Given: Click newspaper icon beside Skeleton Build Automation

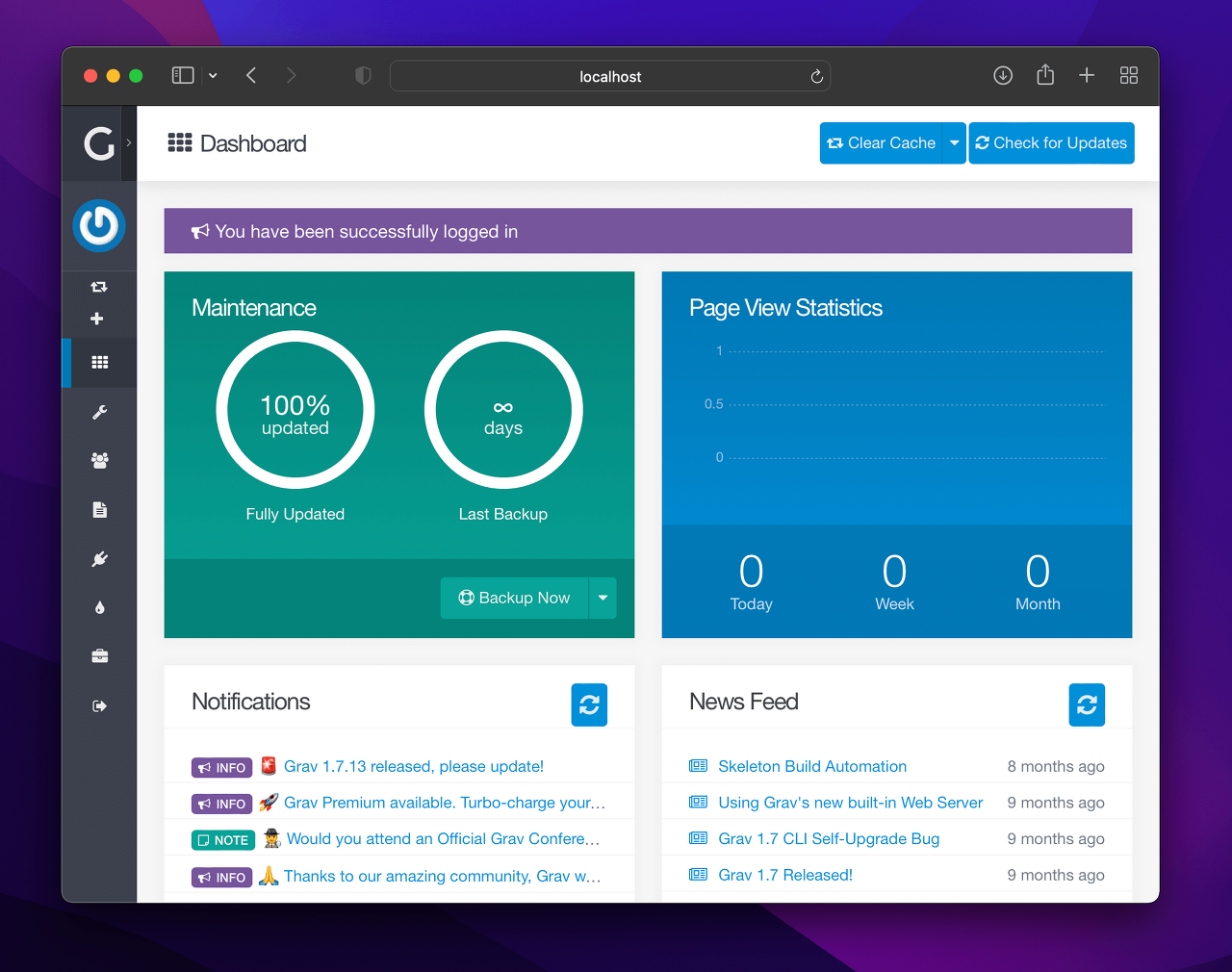Looking at the screenshot, I should (x=698, y=766).
